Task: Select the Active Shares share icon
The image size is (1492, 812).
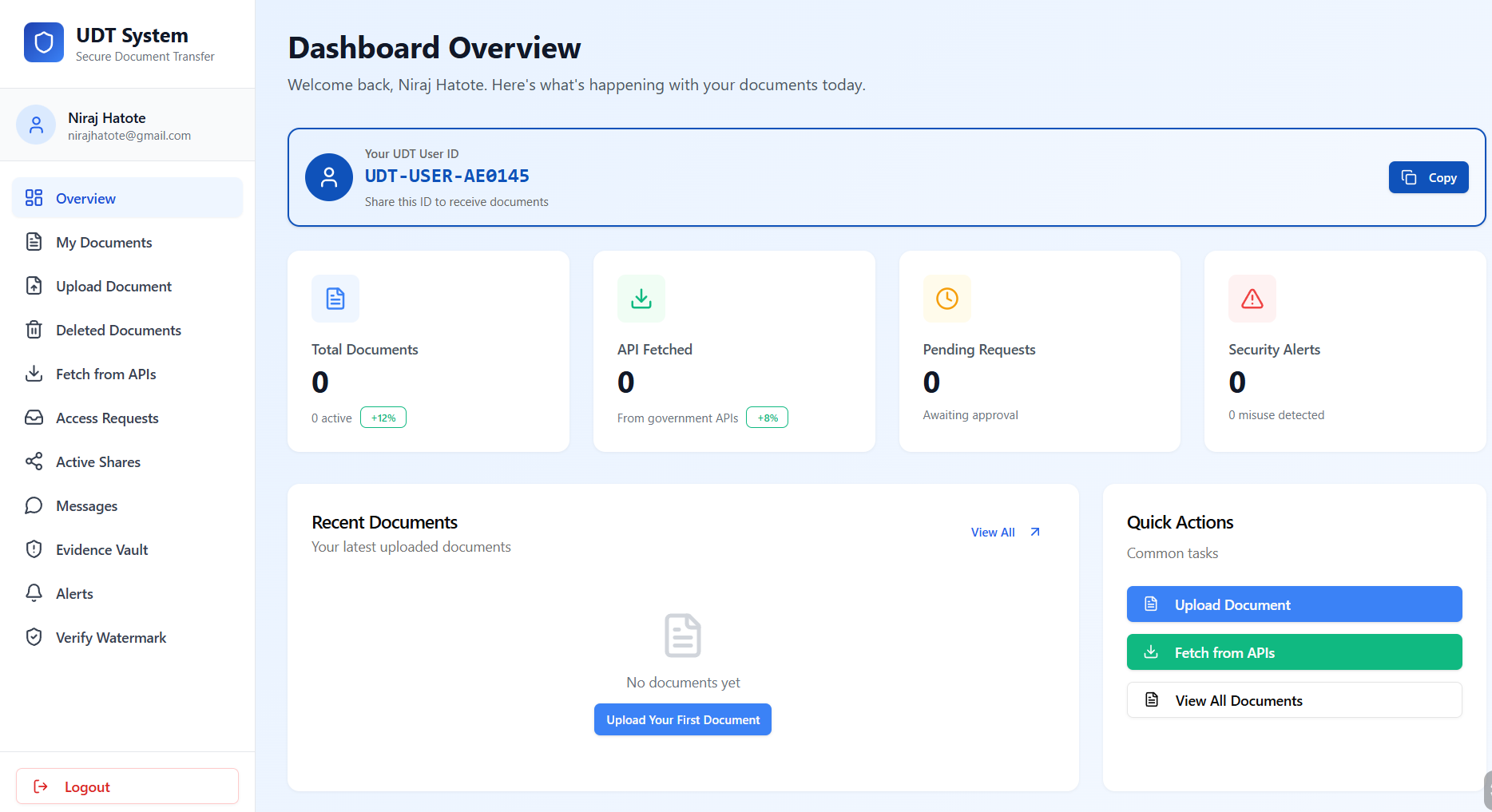Action: (34, 461)
